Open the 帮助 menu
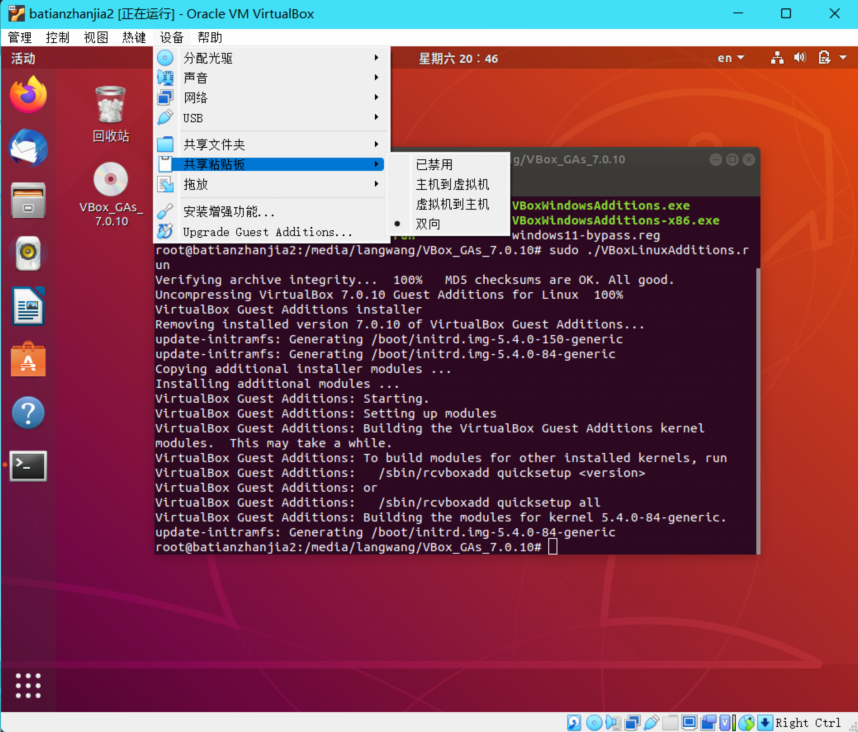 pos(210,37)
